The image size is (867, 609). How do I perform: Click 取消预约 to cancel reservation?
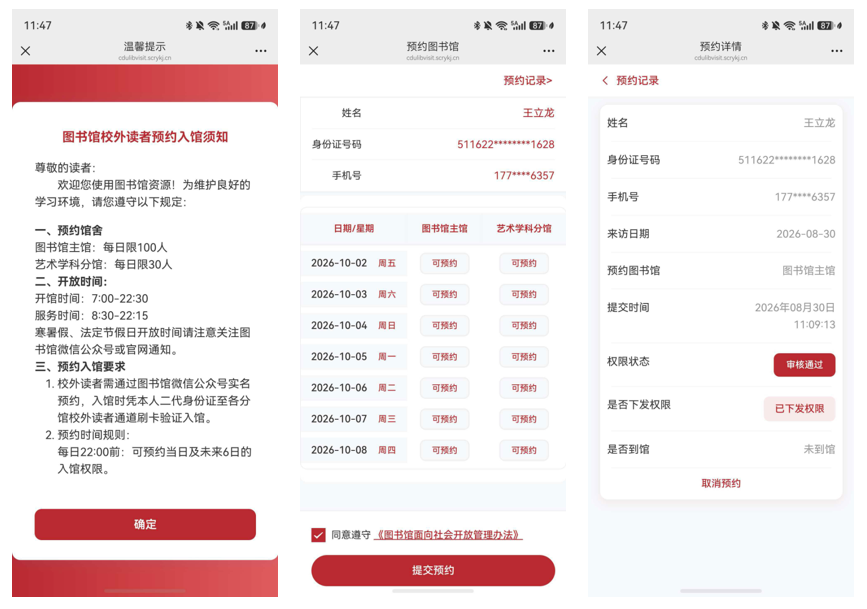(x=721, y=483)
